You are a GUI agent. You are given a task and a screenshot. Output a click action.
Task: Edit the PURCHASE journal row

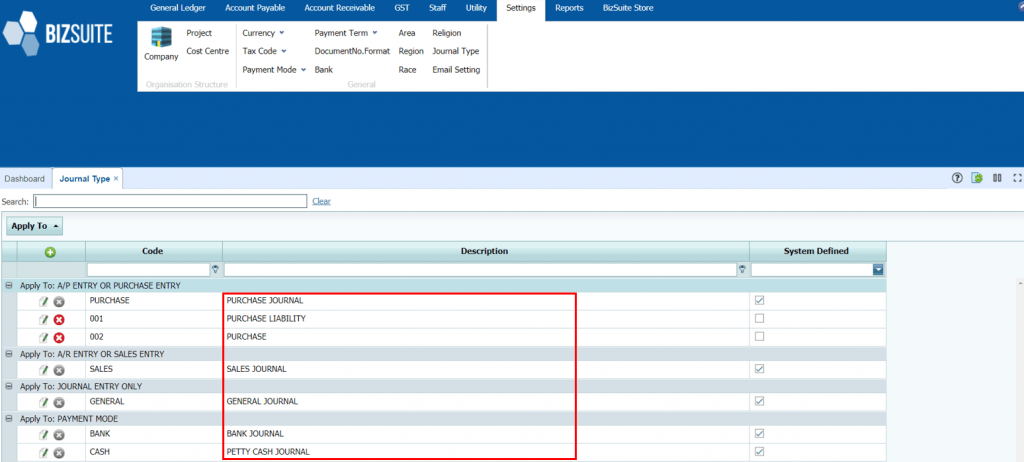(x=44, y=301)
